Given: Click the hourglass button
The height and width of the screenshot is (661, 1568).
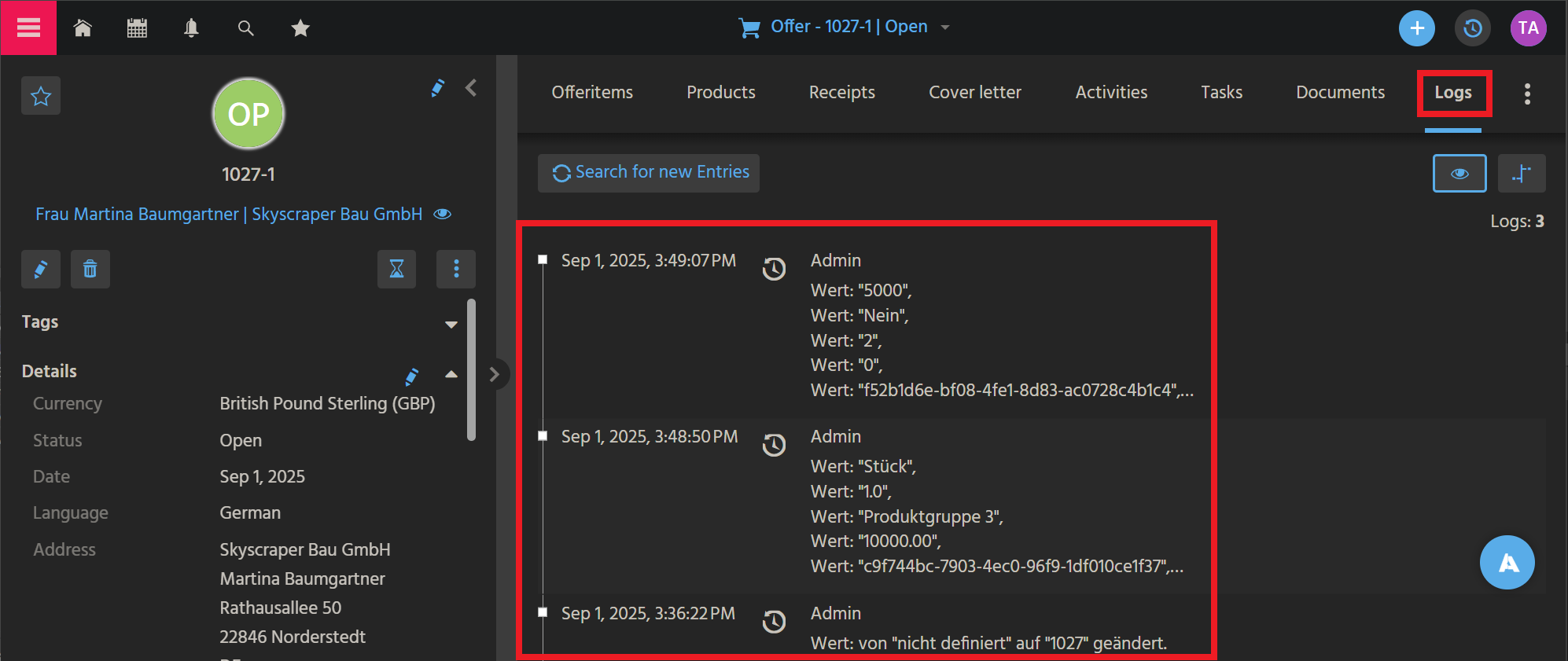Looking at the screenshot, I should point(397,270).
